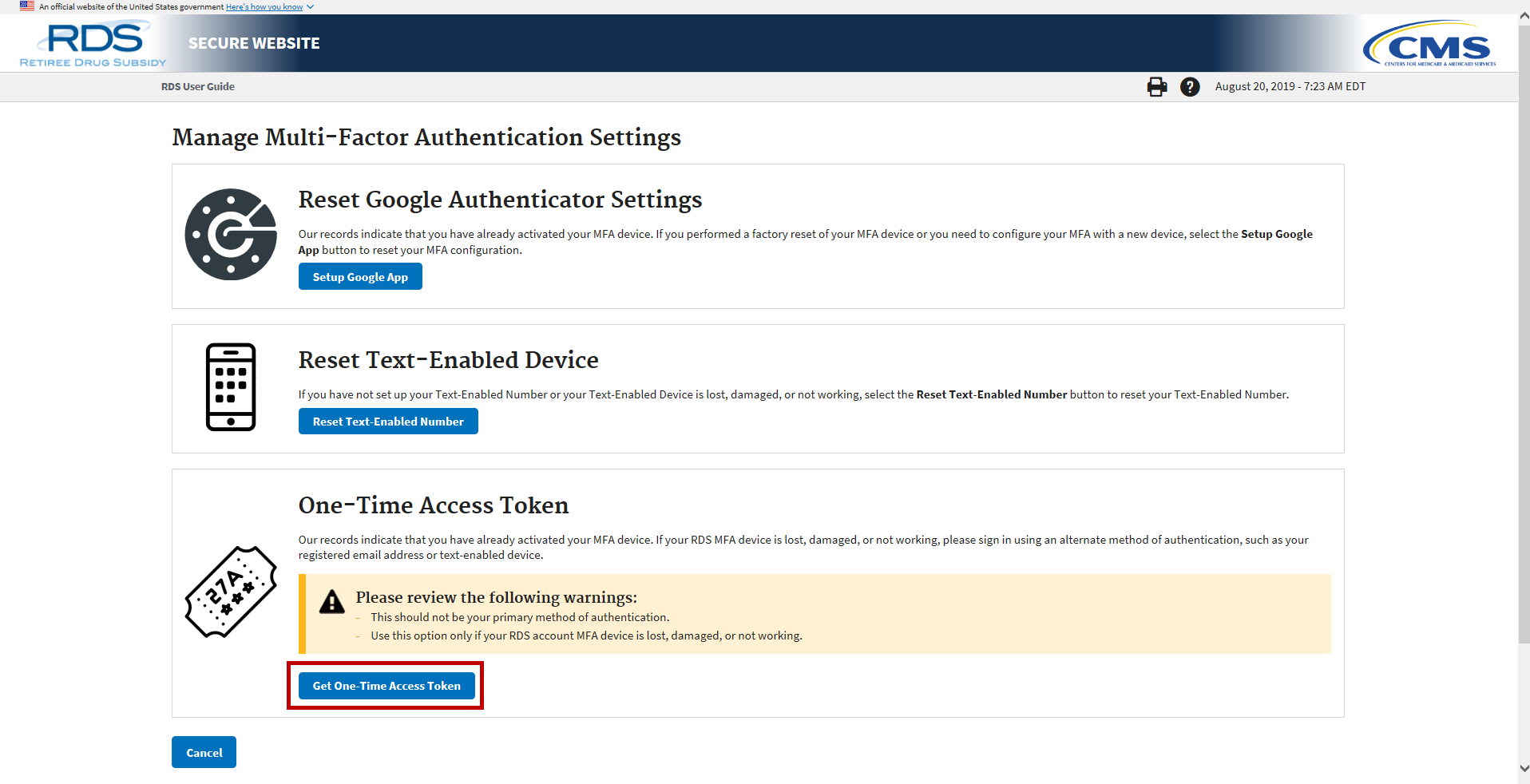This screenshot has height=784, width=1530.
Task: Click the text-enabled phone device icon
Action: 231,387
